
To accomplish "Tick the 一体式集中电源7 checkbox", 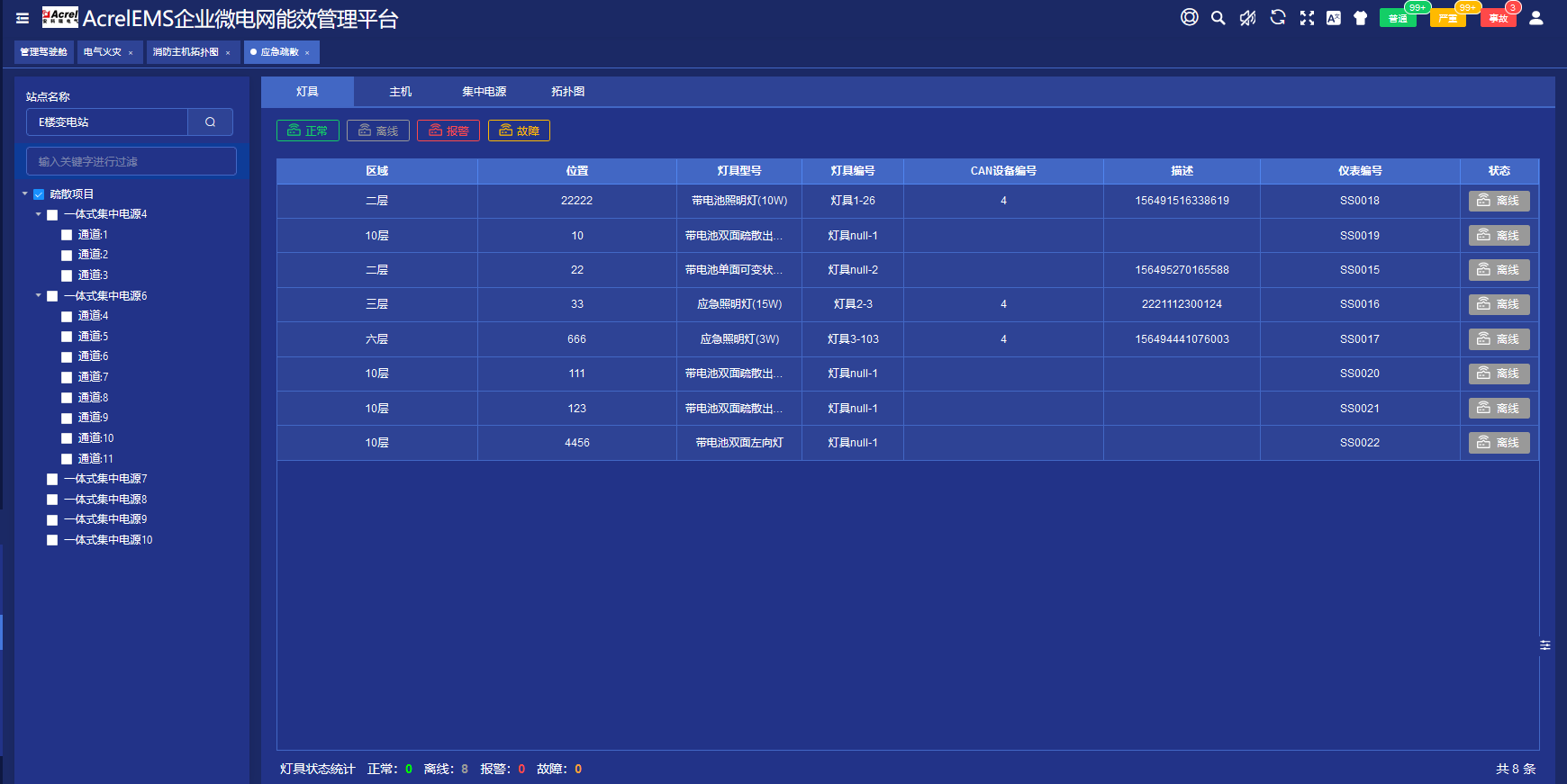I will point(52,480).
